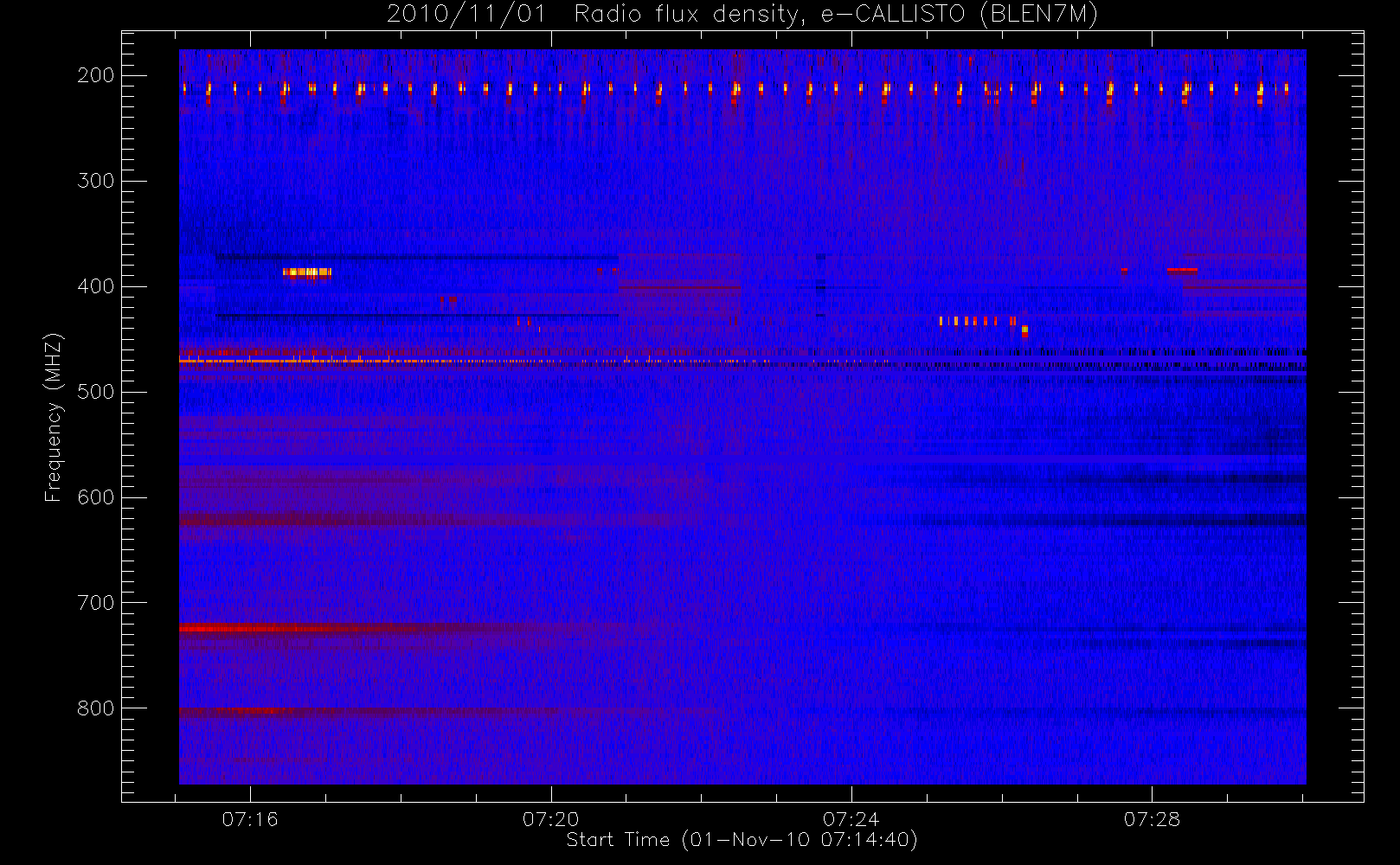Click the 07:16 time tick label
Screen dimensions: 1400x865
[250, 819]
